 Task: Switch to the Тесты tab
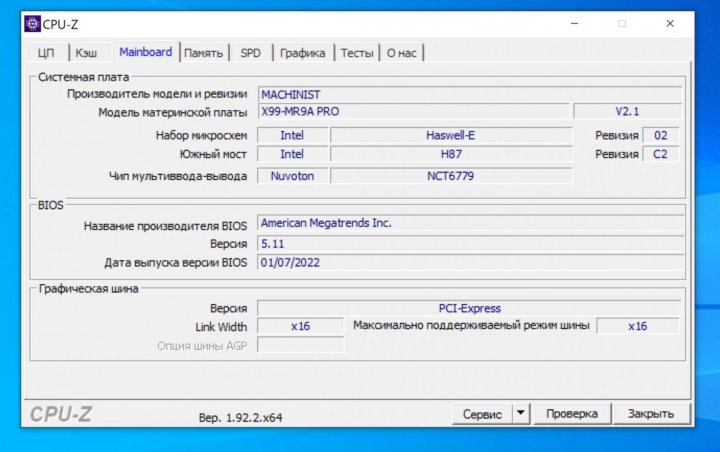coord(357,53)
